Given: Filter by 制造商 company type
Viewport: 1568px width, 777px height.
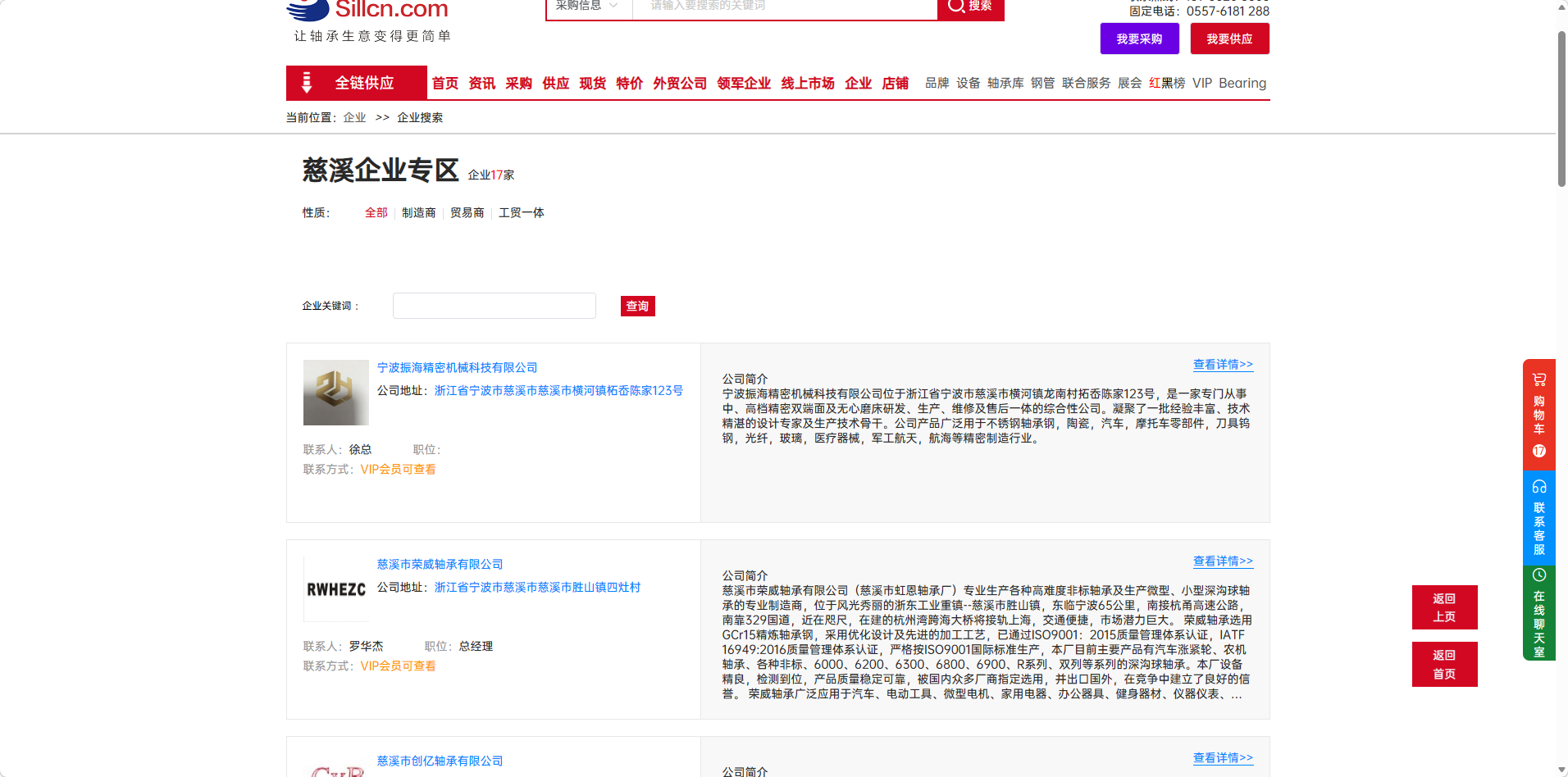Looking at the screenshot, I should click(418, 213).
